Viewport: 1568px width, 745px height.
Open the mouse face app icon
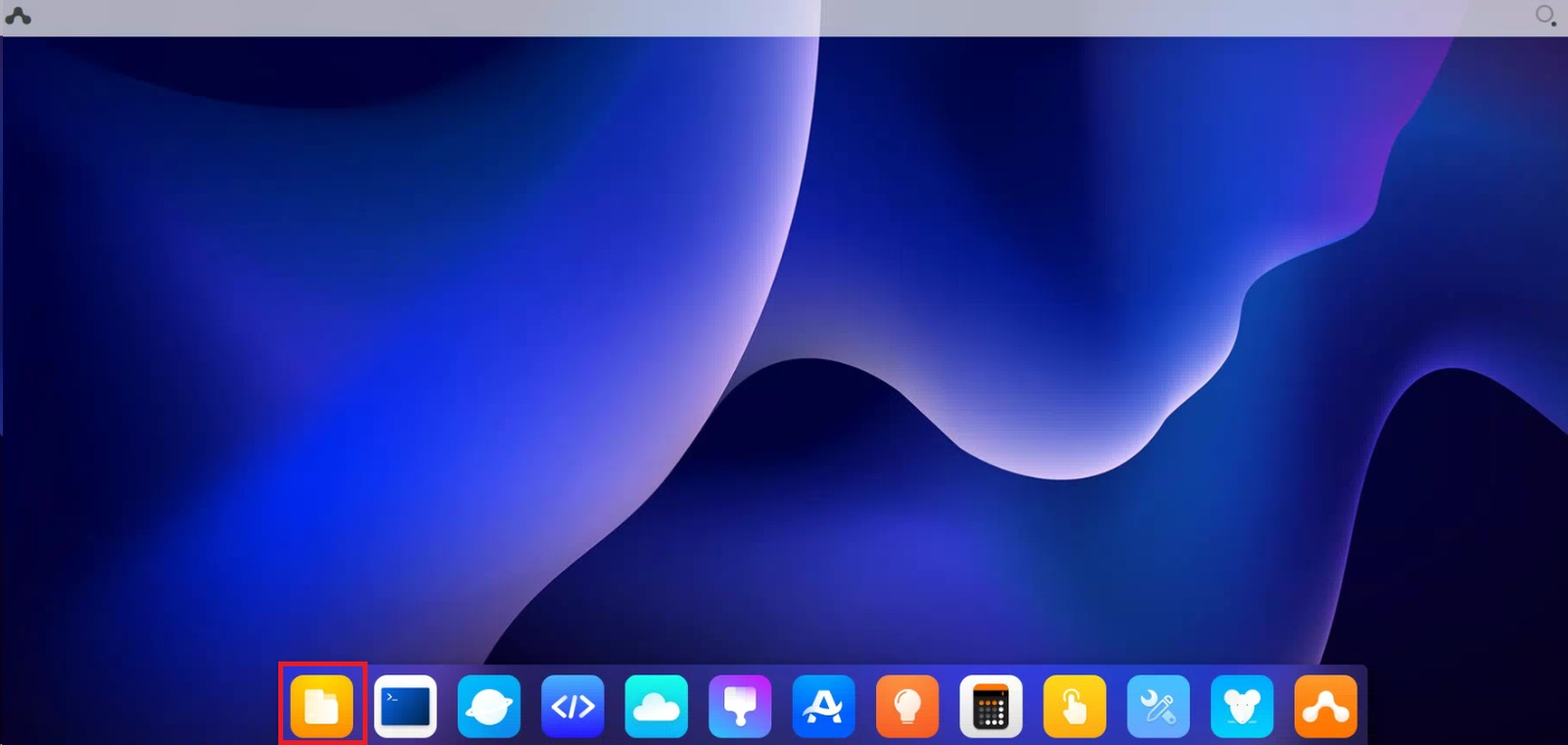coord(1242,706)
